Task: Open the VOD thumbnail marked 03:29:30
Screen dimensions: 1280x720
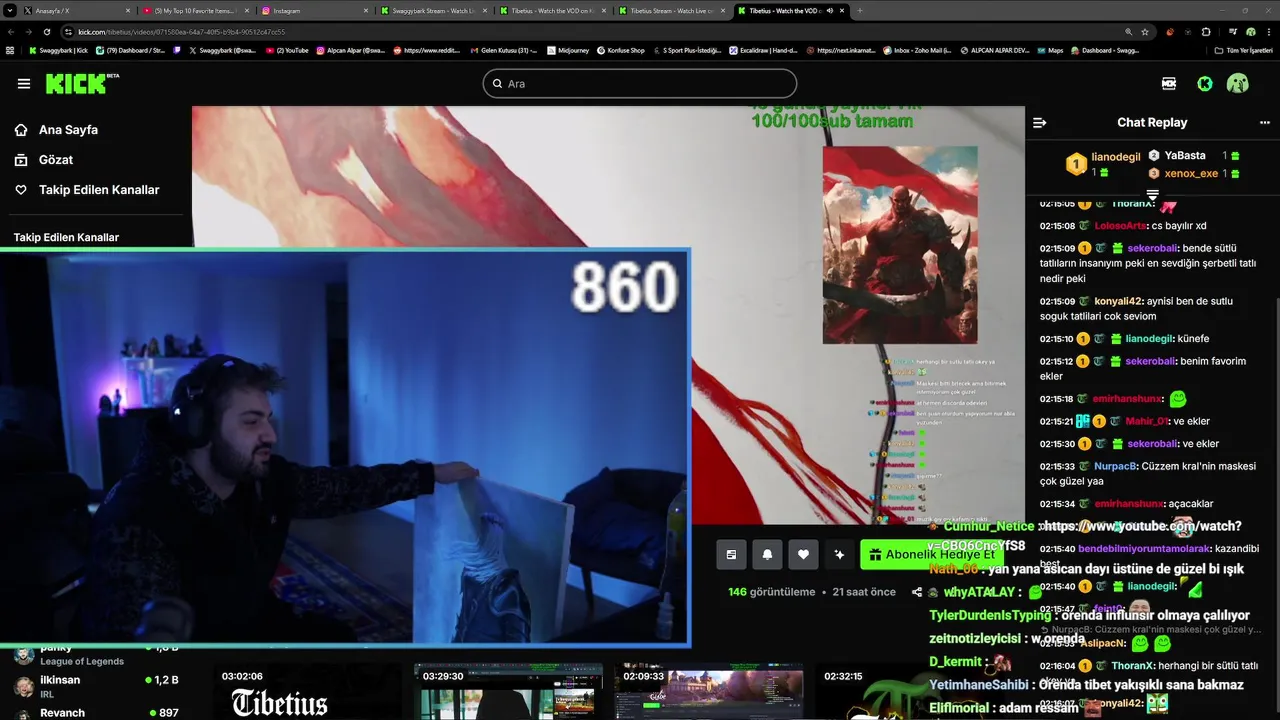Action: [508, 690]
